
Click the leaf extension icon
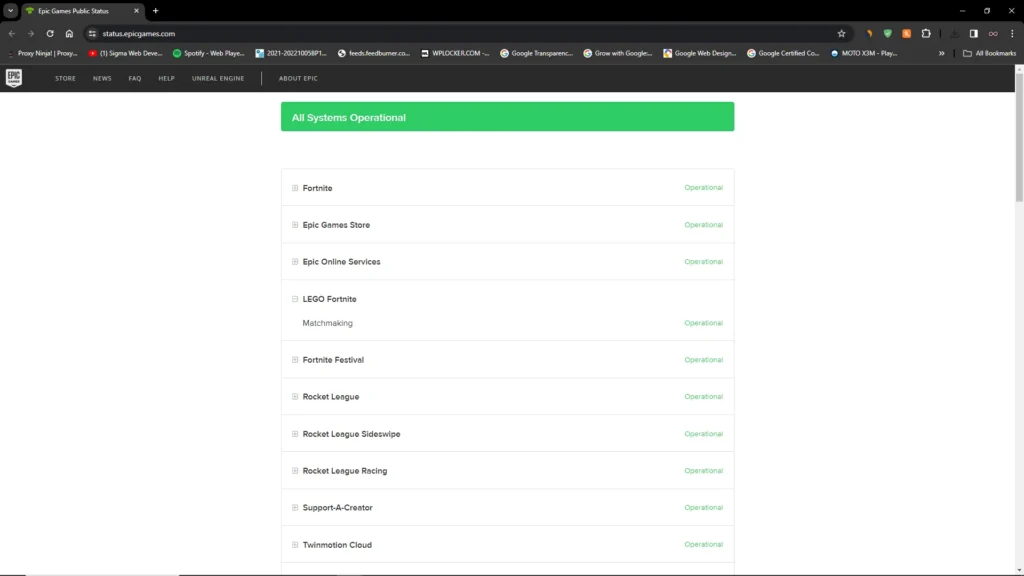point(869,33)
